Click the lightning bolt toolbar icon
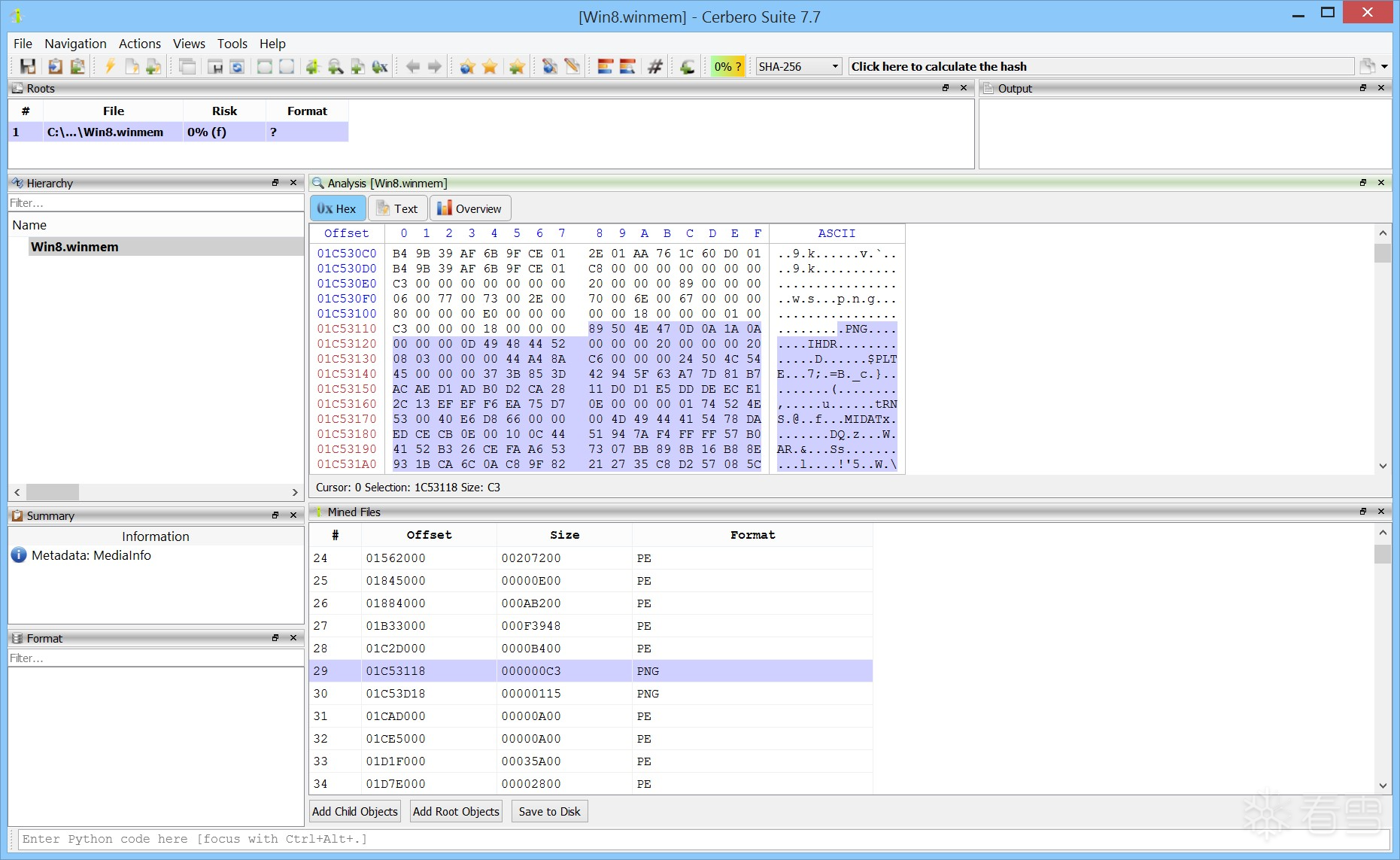 click(110, 66)
